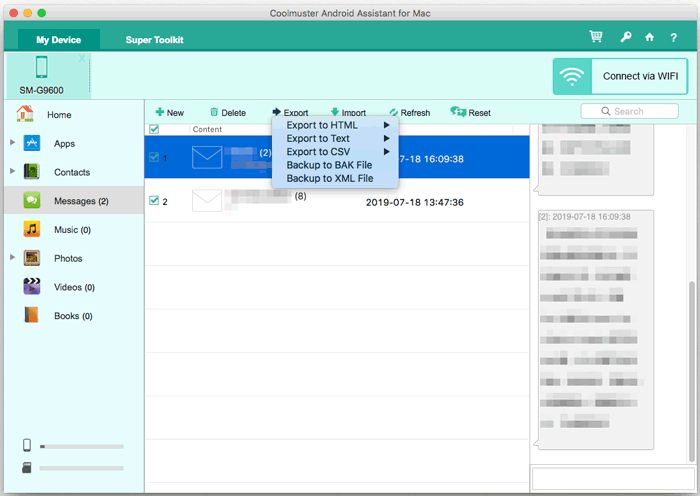The height and width of the screenshot is (496, 700).
Task: Click timestamp 2019-07-18 13:47:36
Action: pyautogui.click(x=415, y=202)
